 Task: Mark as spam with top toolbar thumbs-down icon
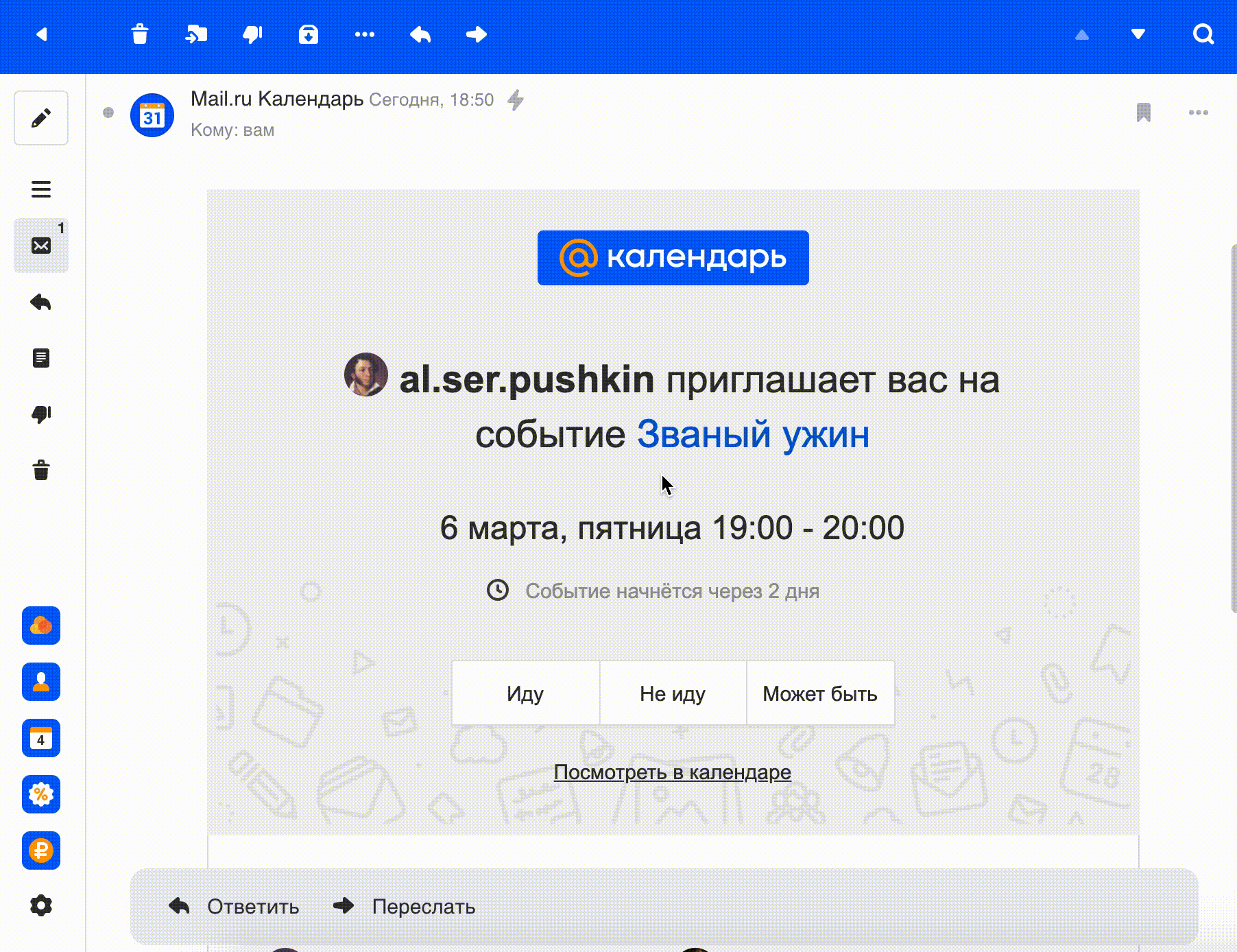click(252, 34)
